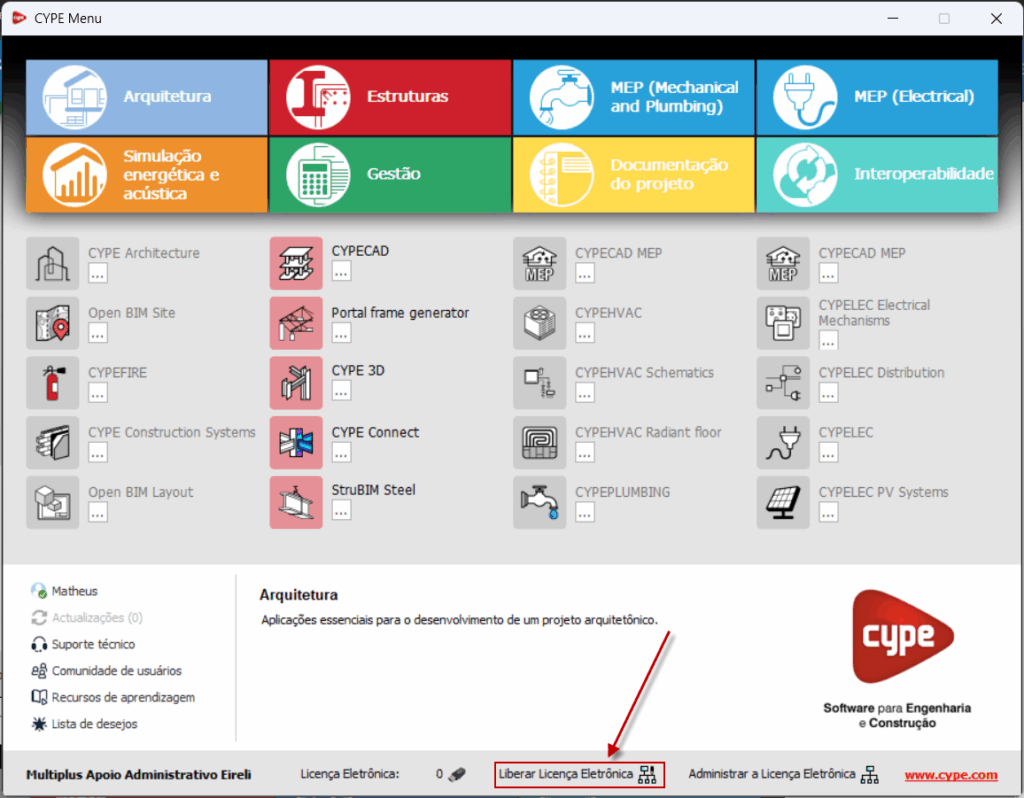Launch CYPEHVAC Radiant floor icon
Screen dimensions: 1024x798
539,443
